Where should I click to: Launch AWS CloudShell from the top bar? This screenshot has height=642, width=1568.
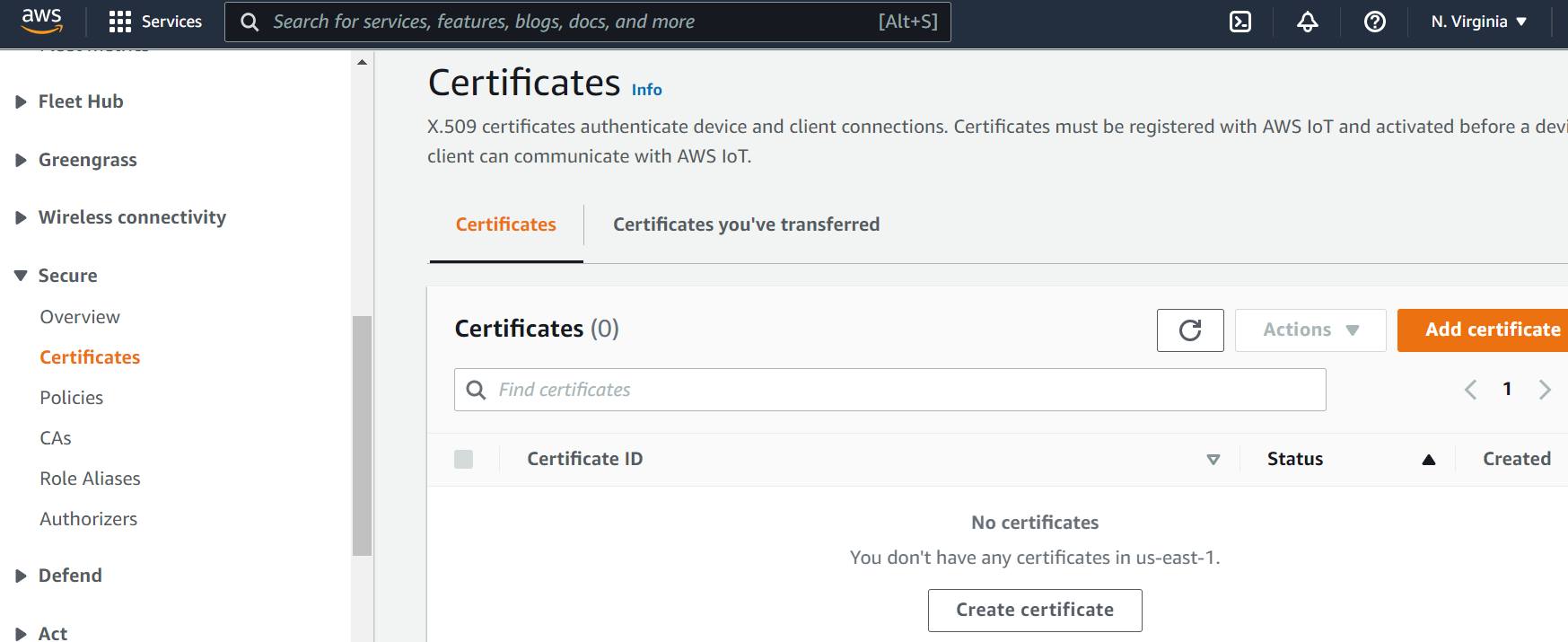pos(1240,22)
